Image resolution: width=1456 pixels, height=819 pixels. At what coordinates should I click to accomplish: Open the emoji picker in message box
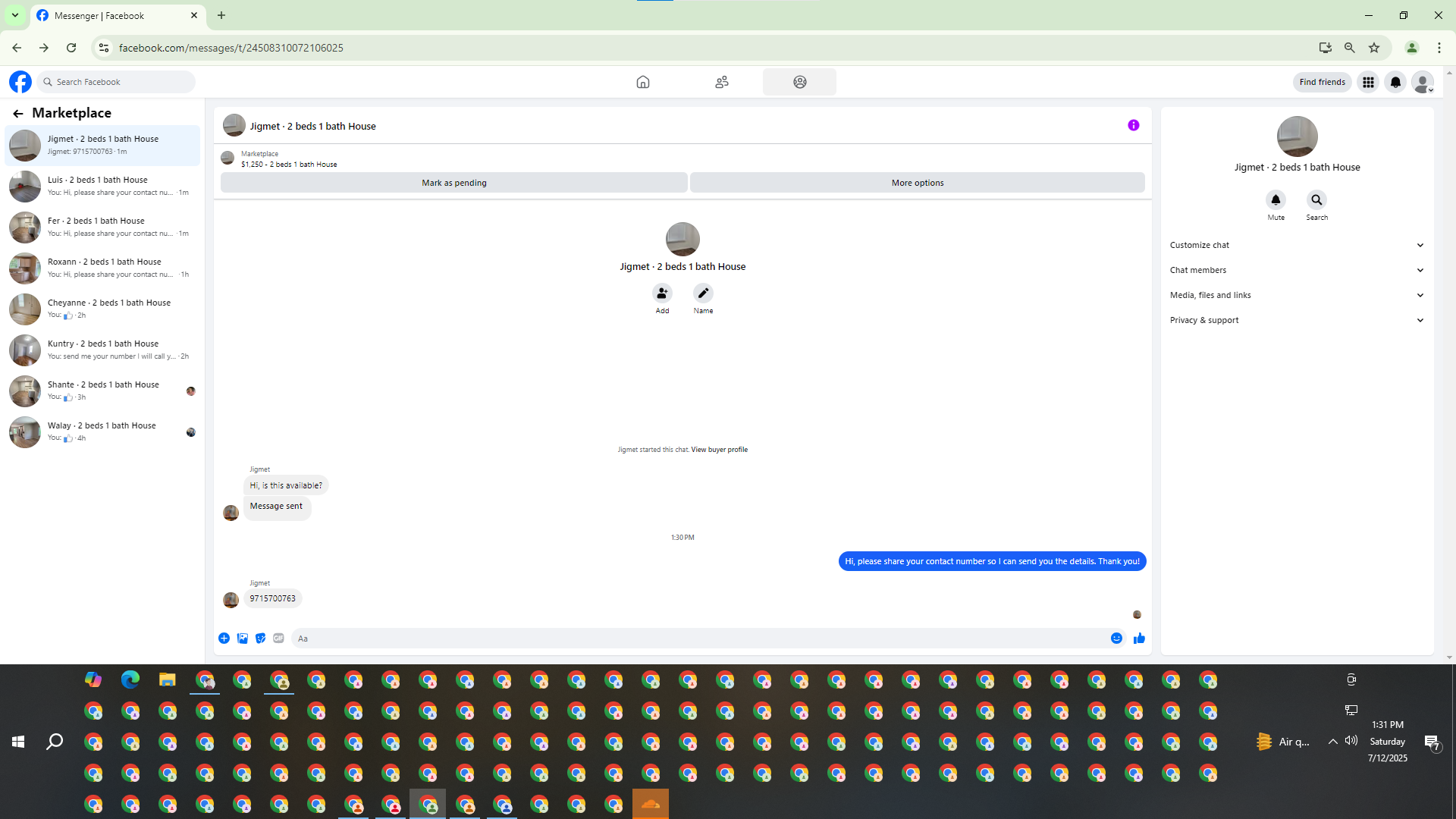pos(1116,639)
